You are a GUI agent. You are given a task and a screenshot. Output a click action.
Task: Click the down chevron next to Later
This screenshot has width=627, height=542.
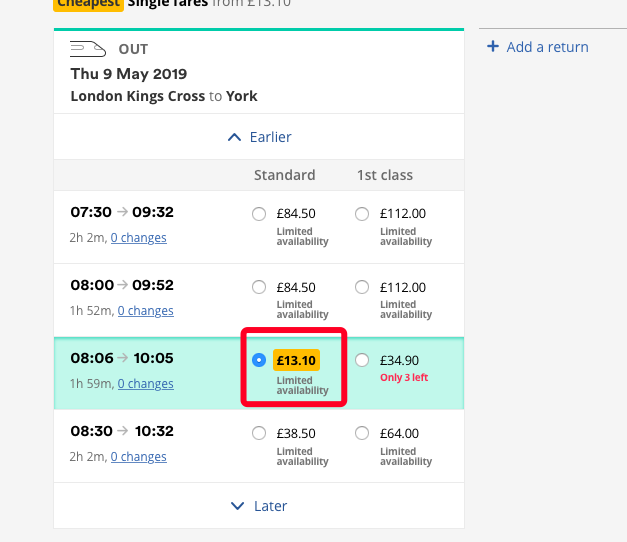[x=237, y=506]
